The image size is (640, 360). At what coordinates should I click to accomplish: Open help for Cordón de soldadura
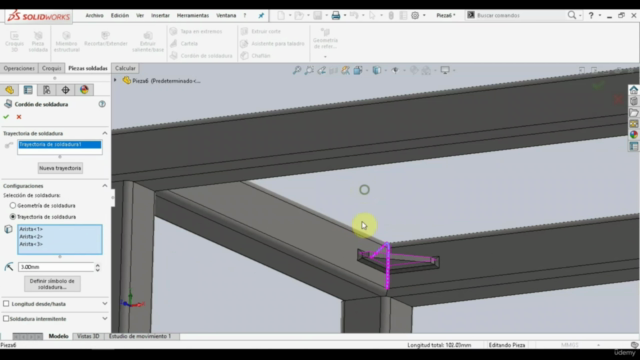point(102,104)
